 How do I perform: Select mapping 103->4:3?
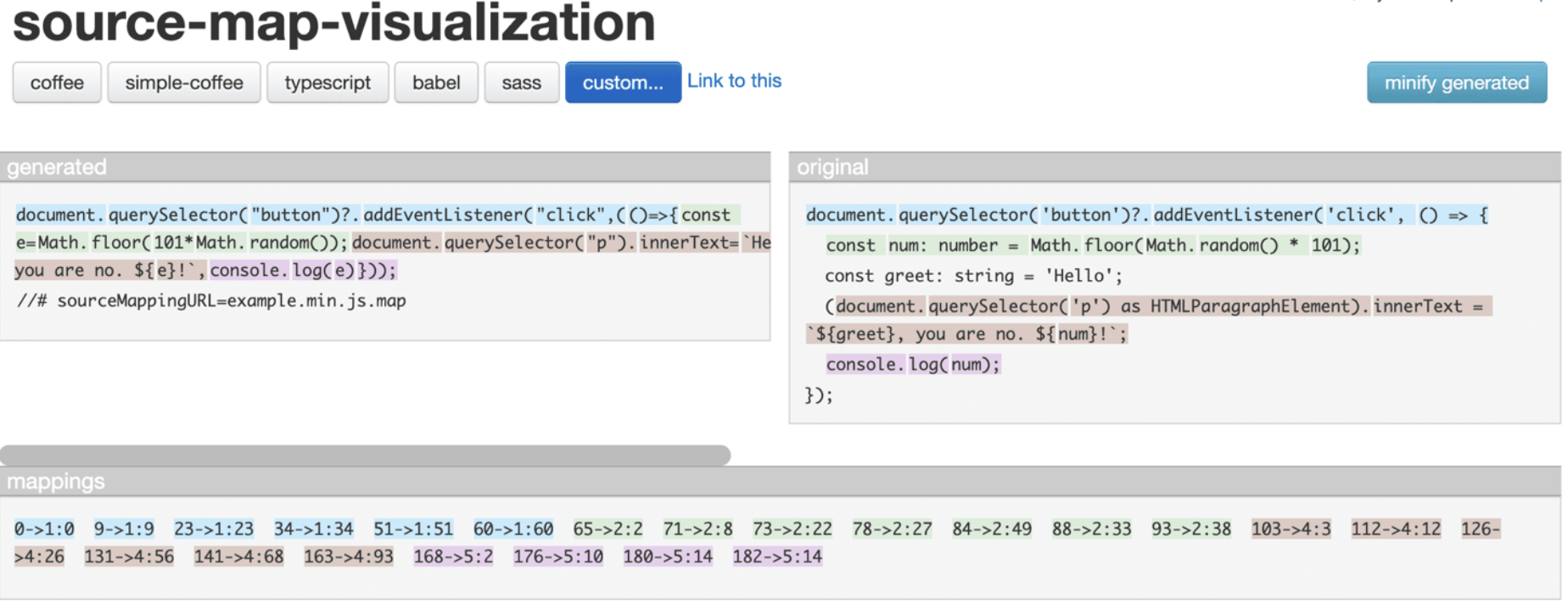(x=1291, y=528)
